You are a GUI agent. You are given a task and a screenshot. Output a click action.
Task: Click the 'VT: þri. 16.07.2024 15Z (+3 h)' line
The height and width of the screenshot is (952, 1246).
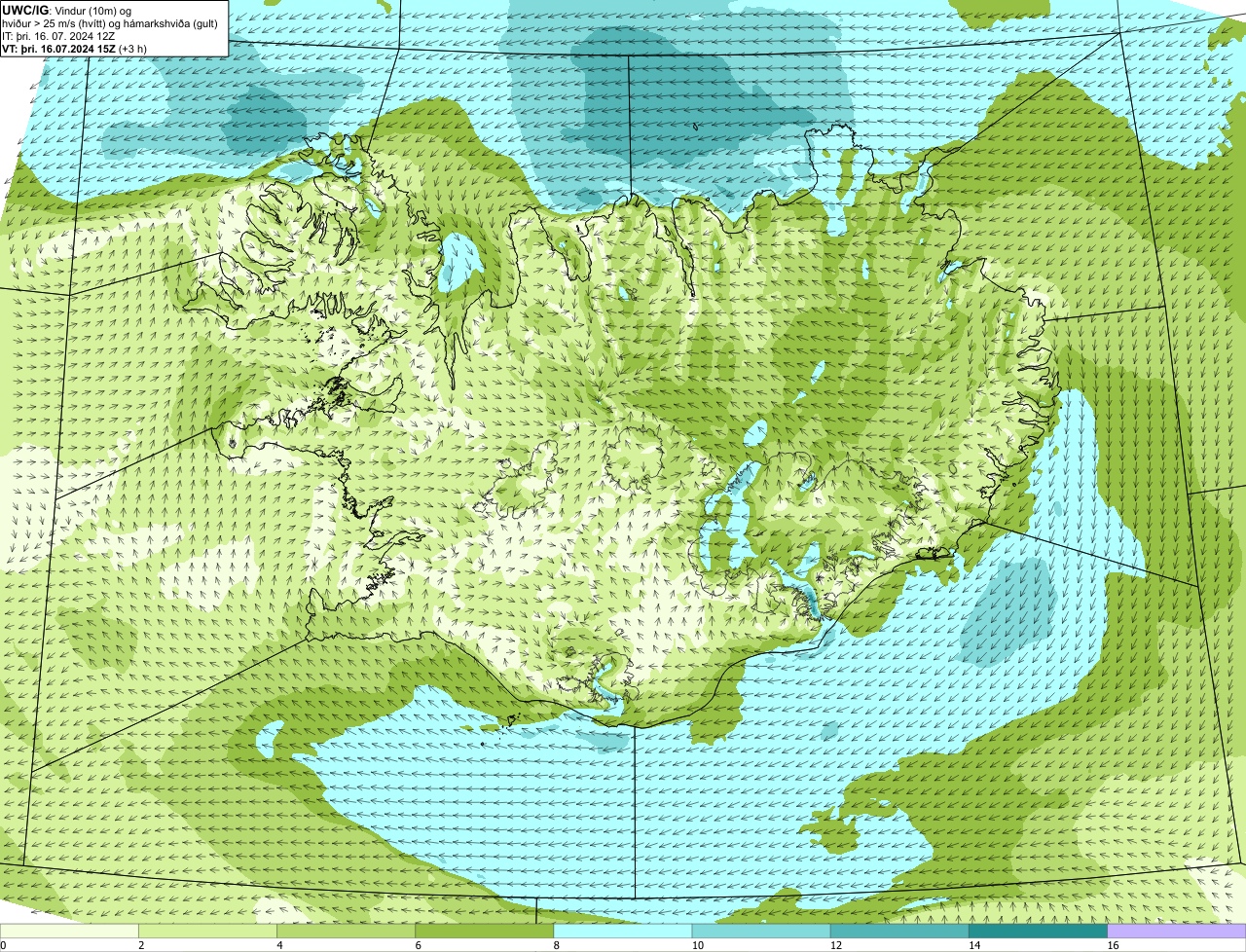[75, 48]
